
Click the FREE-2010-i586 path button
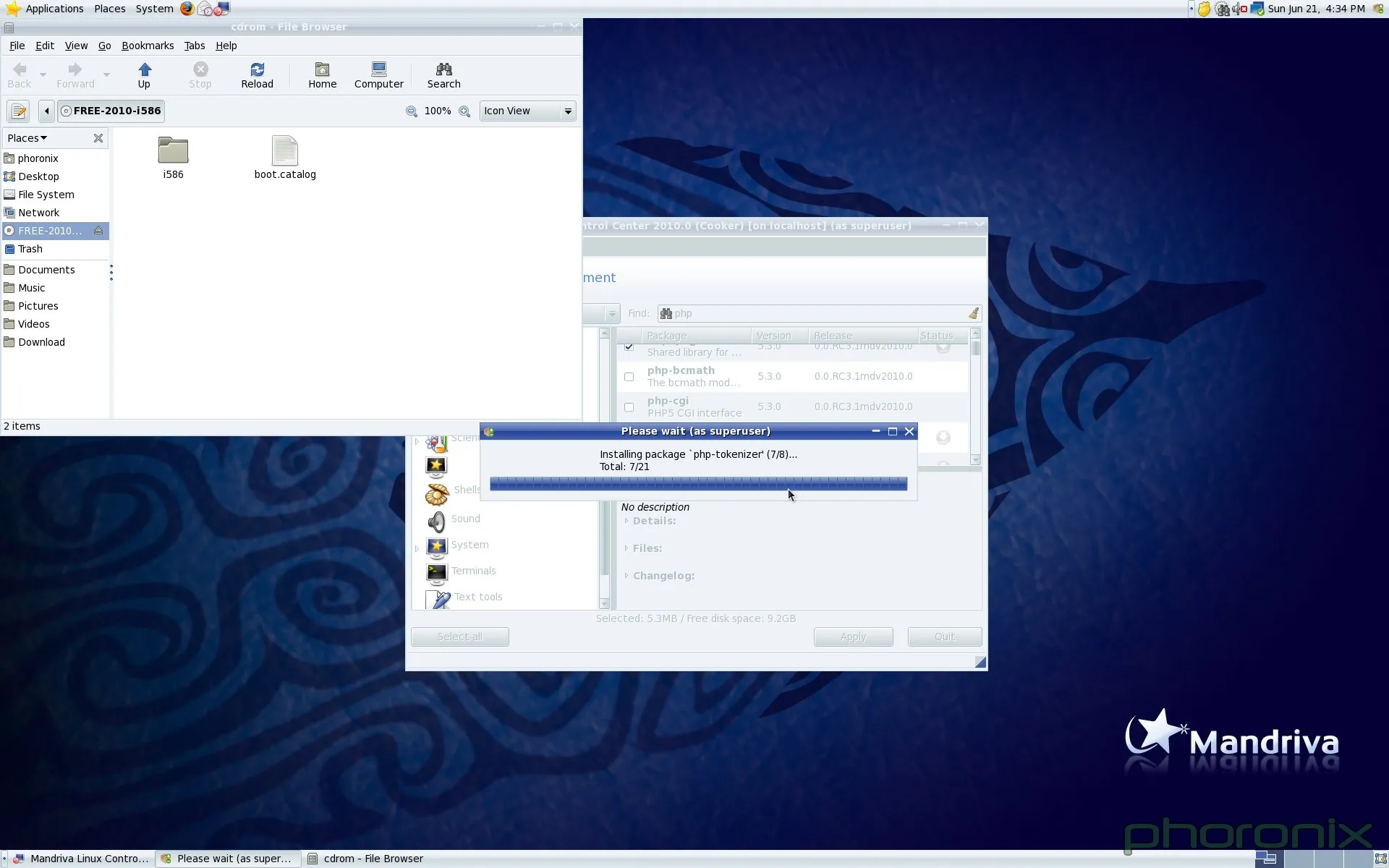pos(111,111)
